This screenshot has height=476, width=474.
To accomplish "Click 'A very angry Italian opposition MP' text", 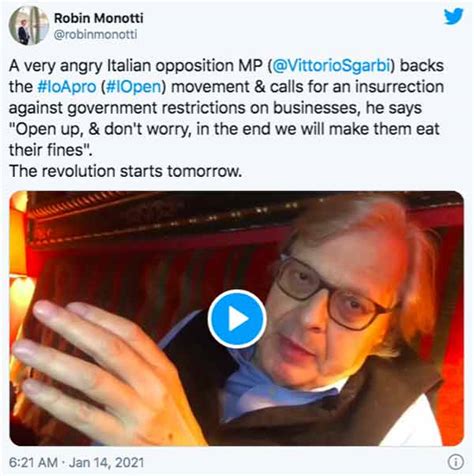I will click(x=136, y=66).
